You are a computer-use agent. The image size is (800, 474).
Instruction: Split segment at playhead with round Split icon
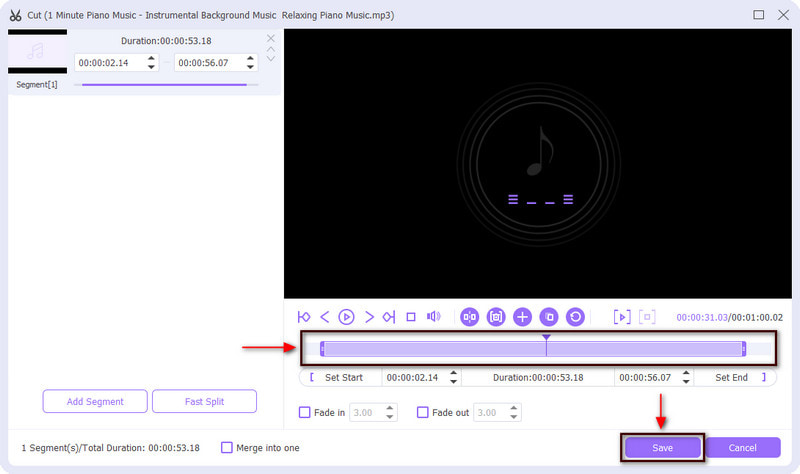[469, 317]
